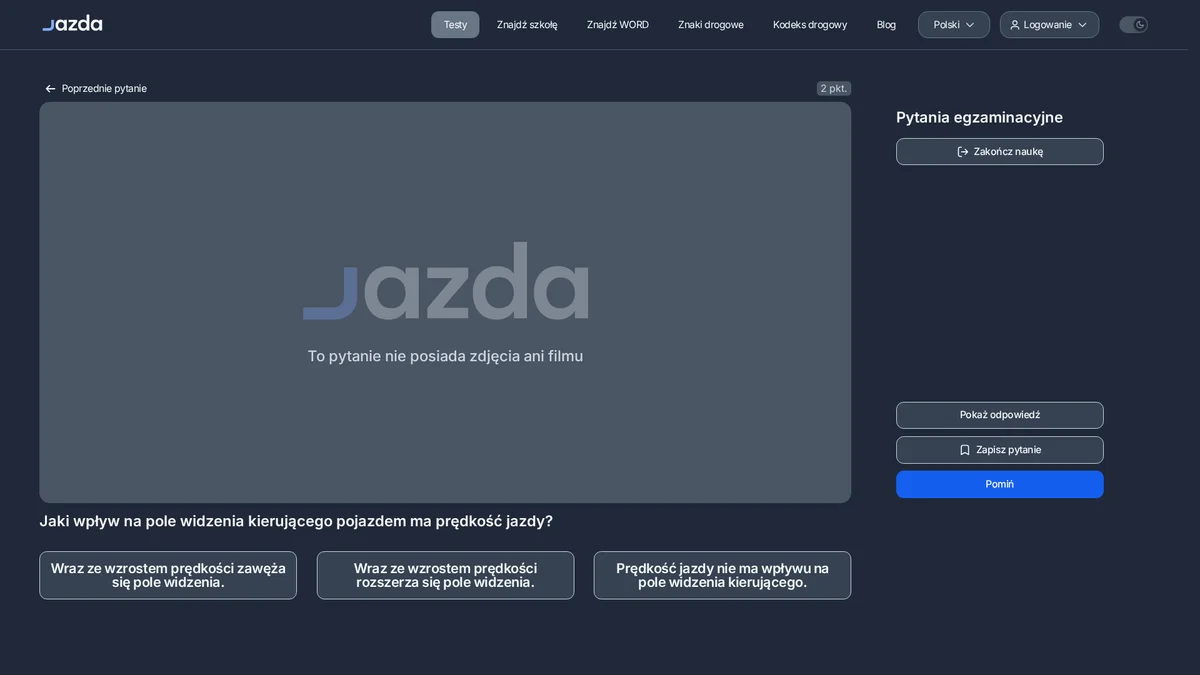Open the Testy tab
This screenshot has width=1200, height=675.
coord(455,25)
